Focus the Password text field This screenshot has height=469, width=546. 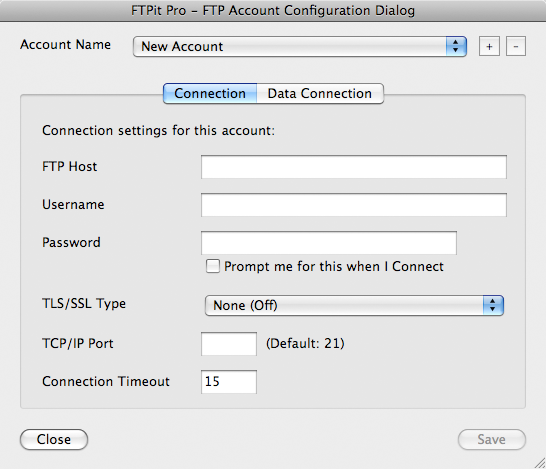point(329,243)
